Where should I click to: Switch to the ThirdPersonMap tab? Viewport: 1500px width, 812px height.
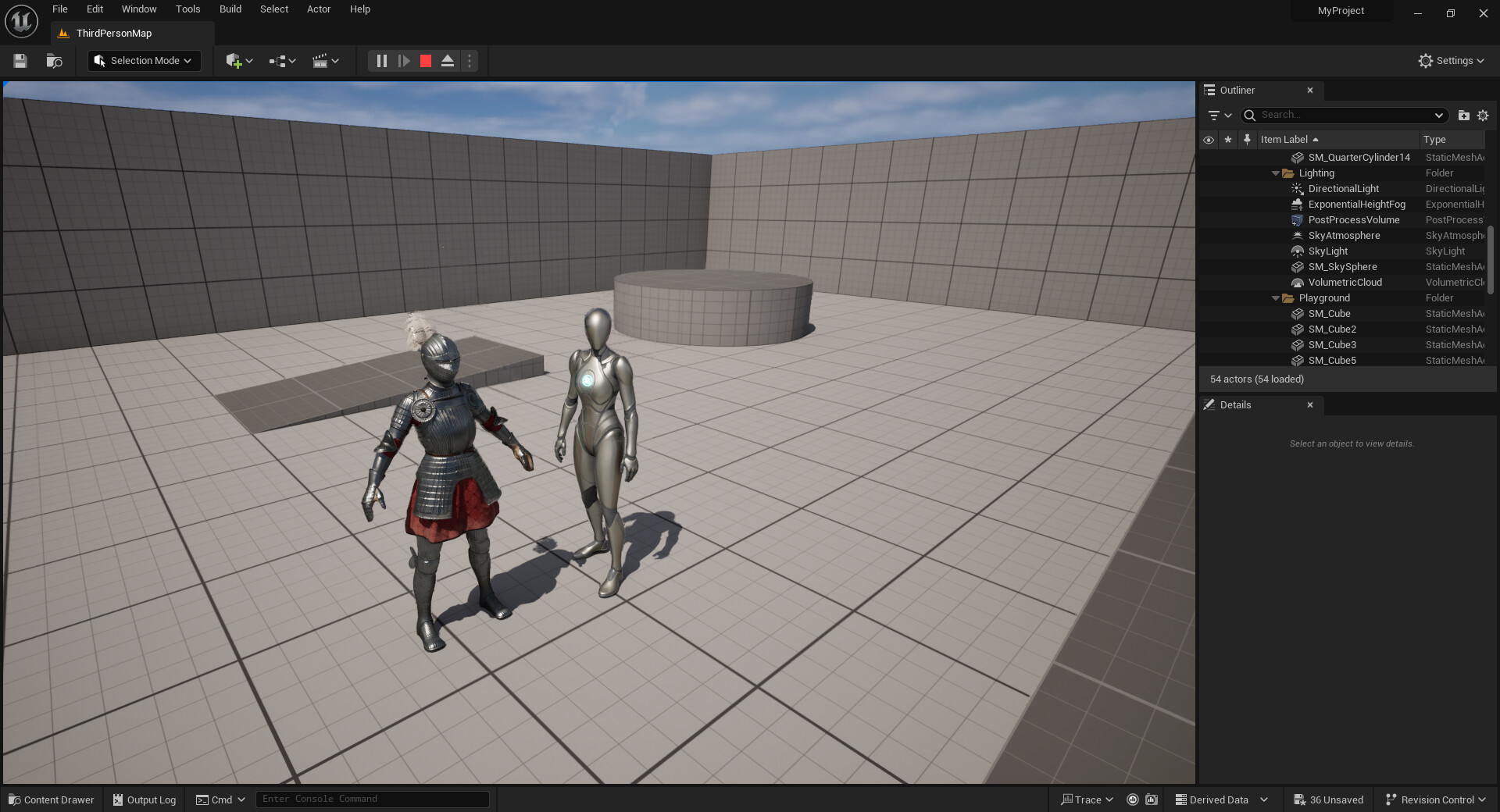click(114, 34)
